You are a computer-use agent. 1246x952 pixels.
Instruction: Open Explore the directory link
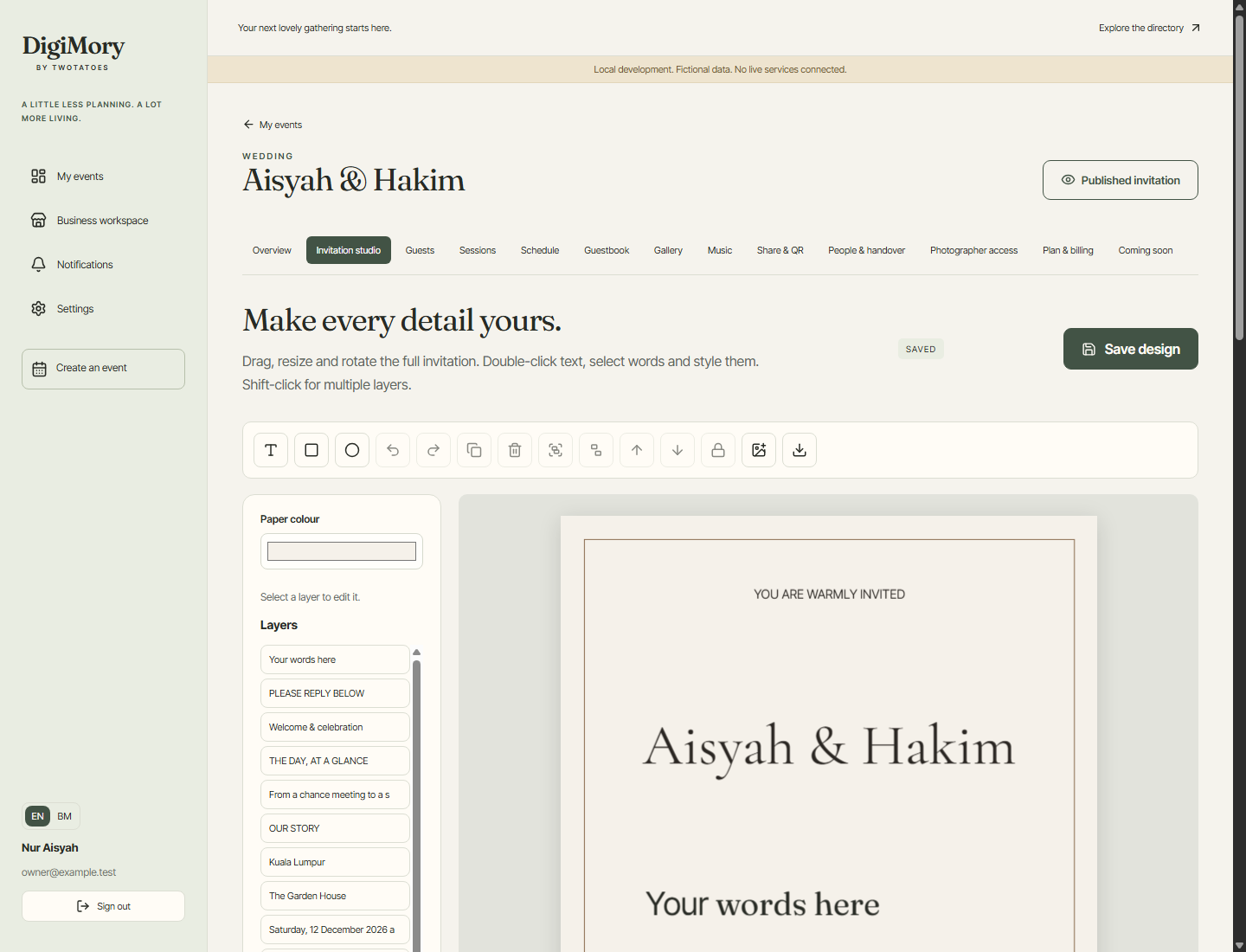tap(1149, 28)
